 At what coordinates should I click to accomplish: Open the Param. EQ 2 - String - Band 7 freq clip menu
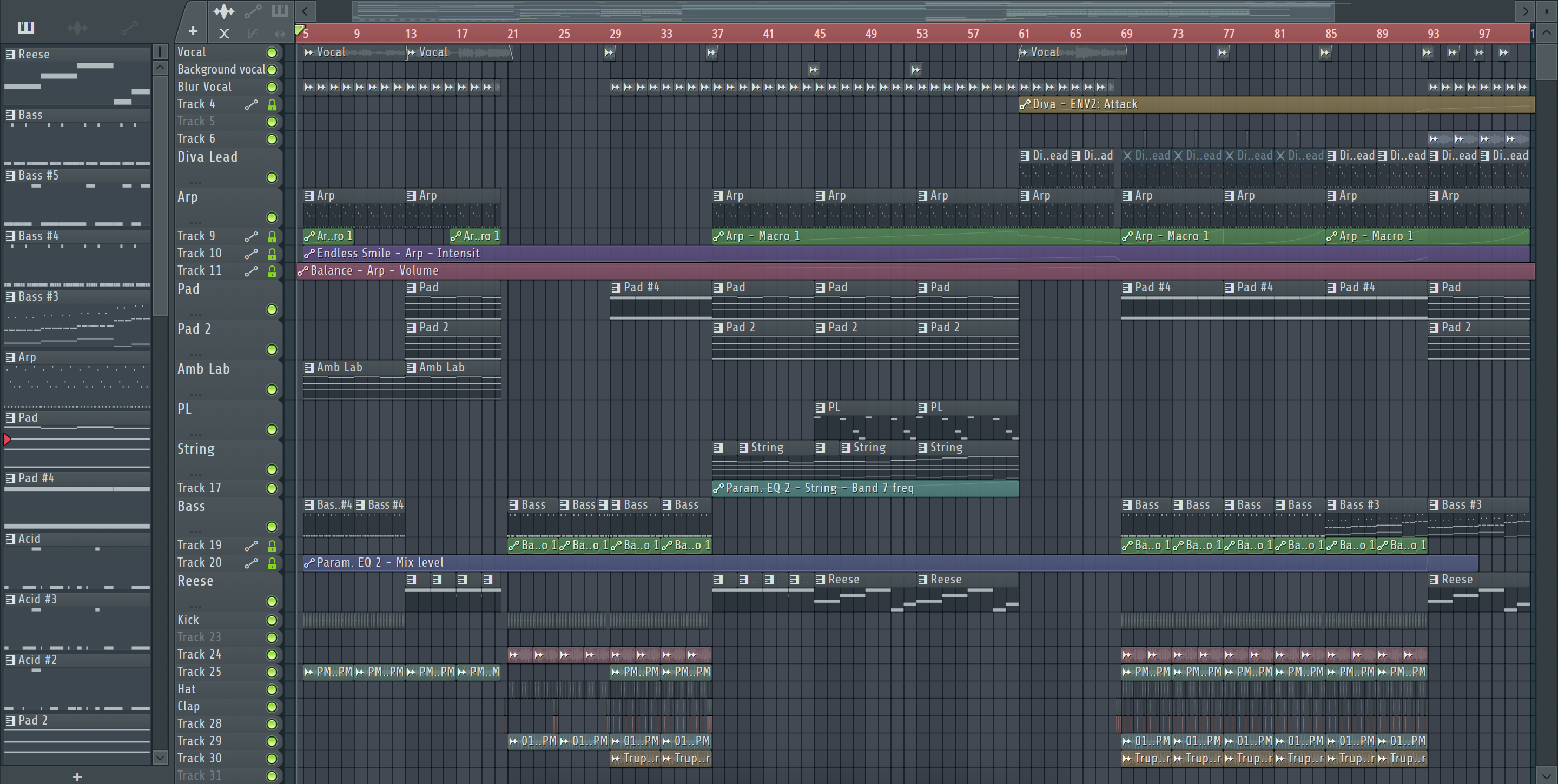point(718,488)
